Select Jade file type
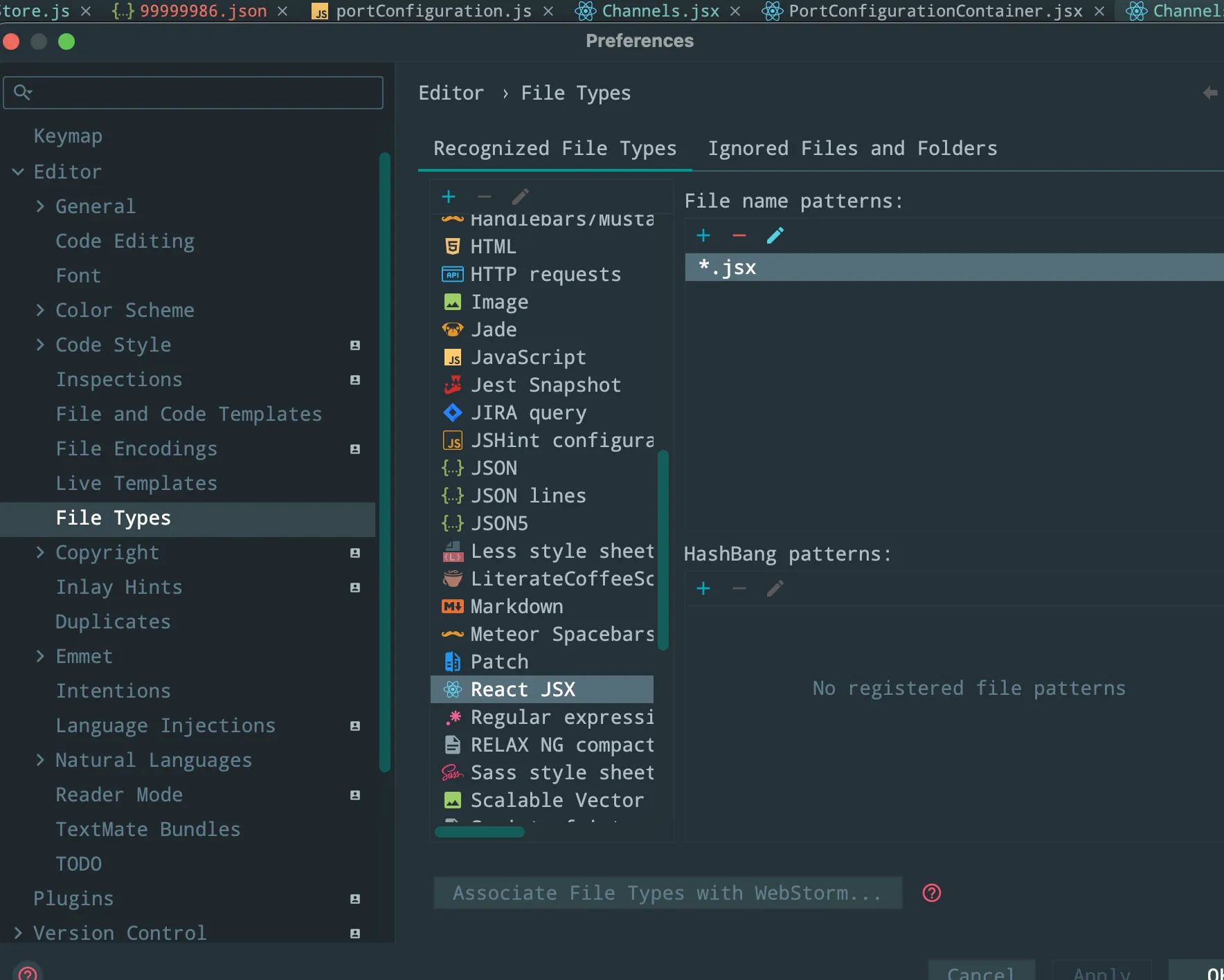The image size is (1224, 980). point(542,329)
